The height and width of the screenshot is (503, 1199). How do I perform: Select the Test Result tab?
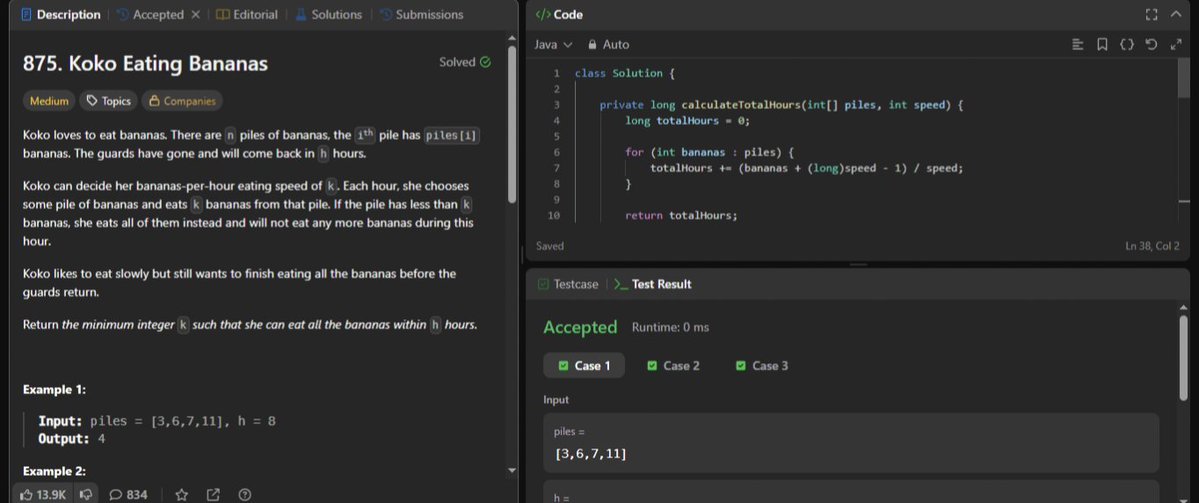tap(653, 284)
